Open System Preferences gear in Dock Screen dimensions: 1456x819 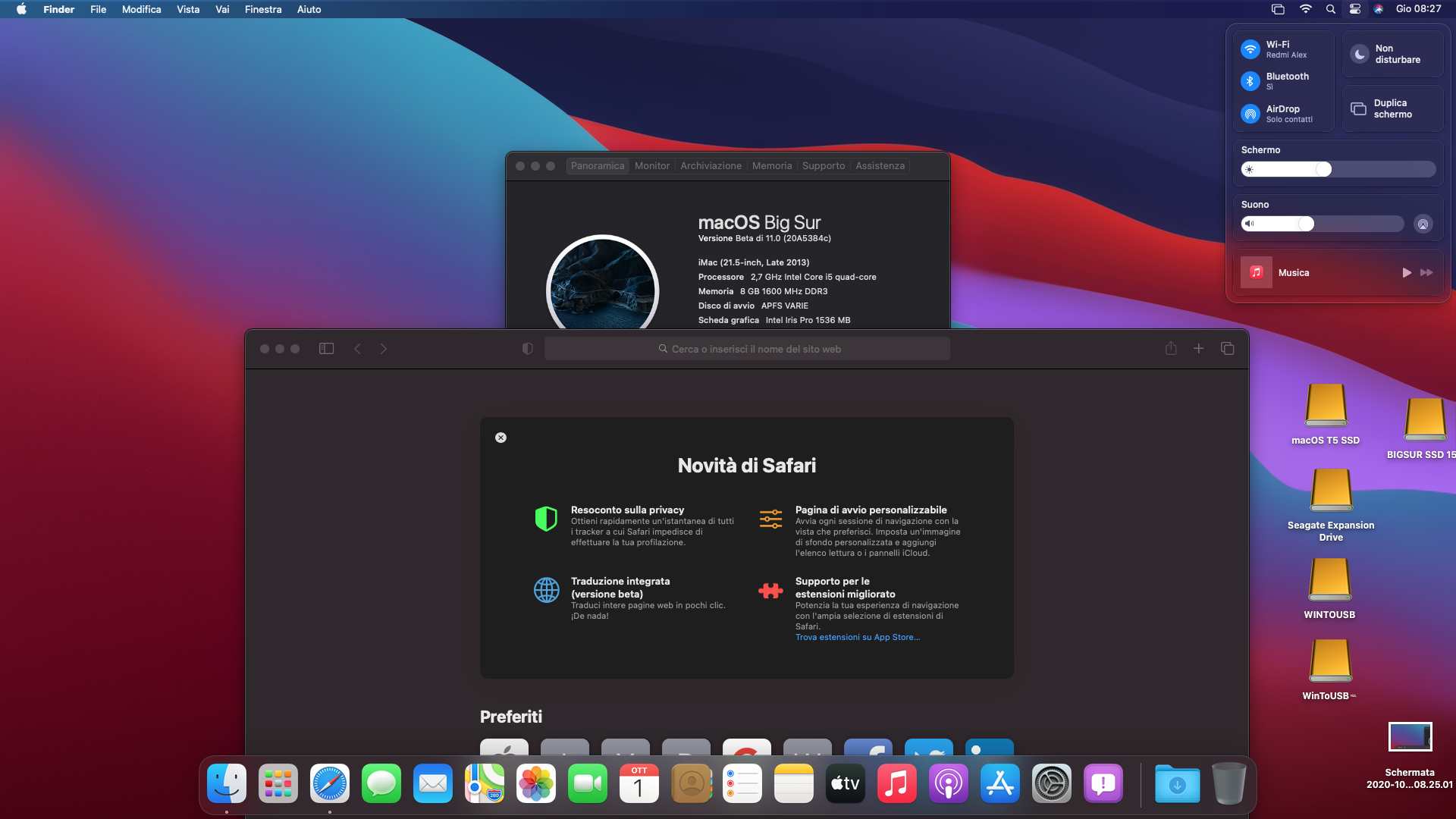[1052, 783]
